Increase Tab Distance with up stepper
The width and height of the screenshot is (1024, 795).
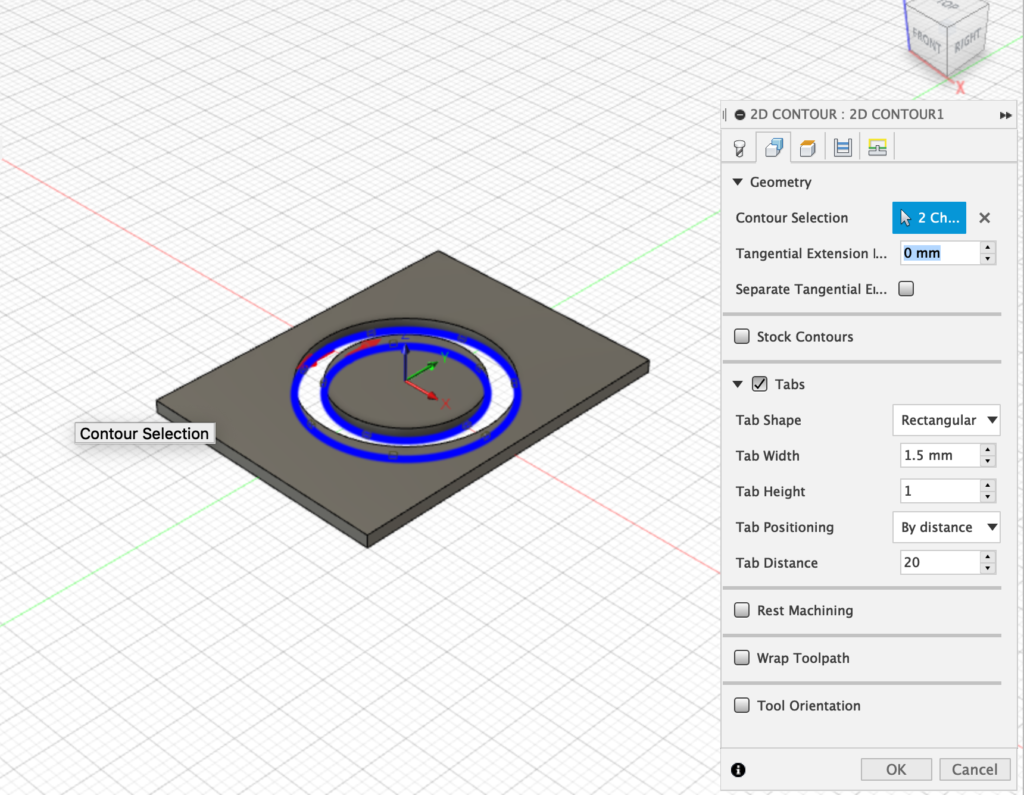tap(988, 557)
